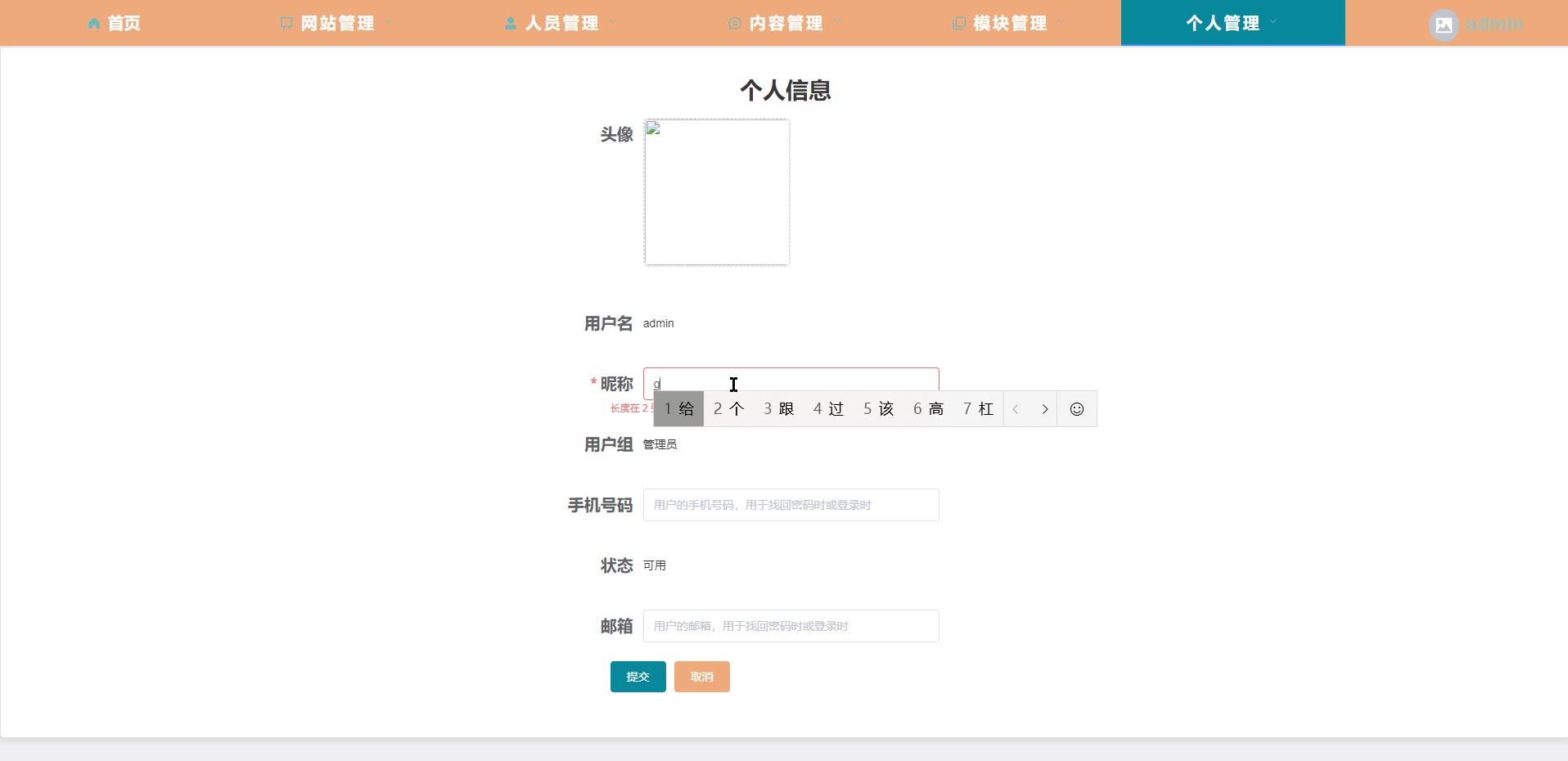This screenshot has height=761, width=1568.
Task: Click the monitor icon beside 网站管理
Action: [x=286, y=24]
